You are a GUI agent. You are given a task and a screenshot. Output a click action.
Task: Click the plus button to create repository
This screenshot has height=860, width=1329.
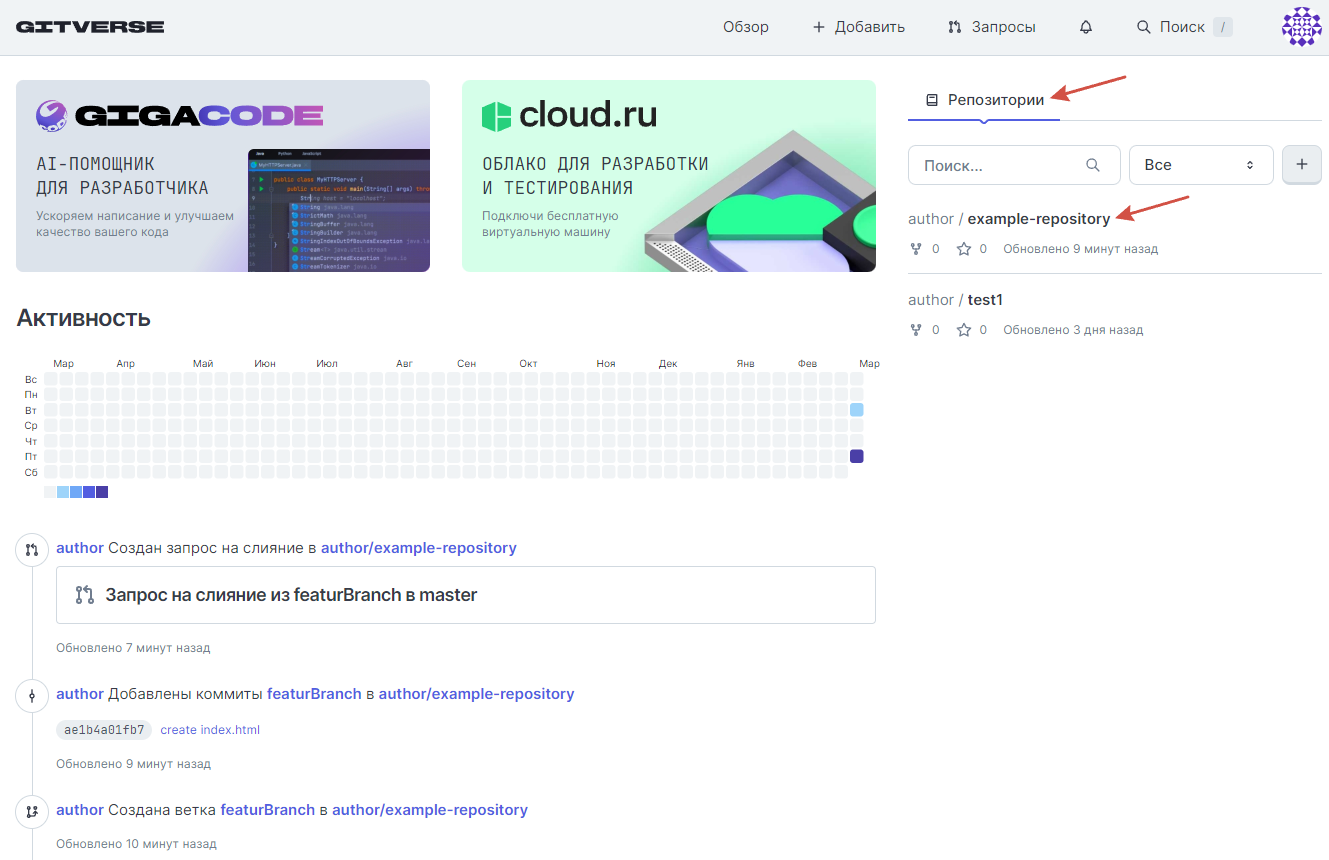click(1302, 165)
